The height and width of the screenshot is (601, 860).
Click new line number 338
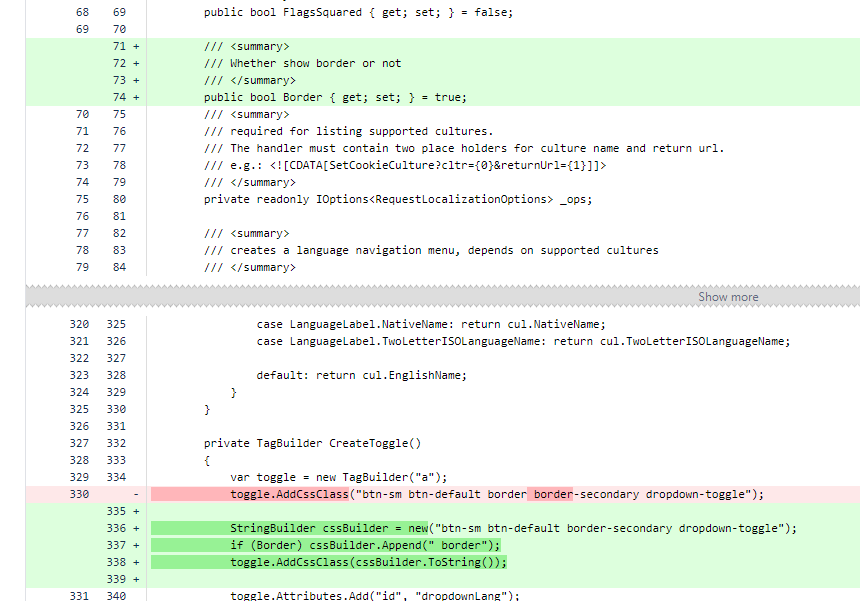116,562
